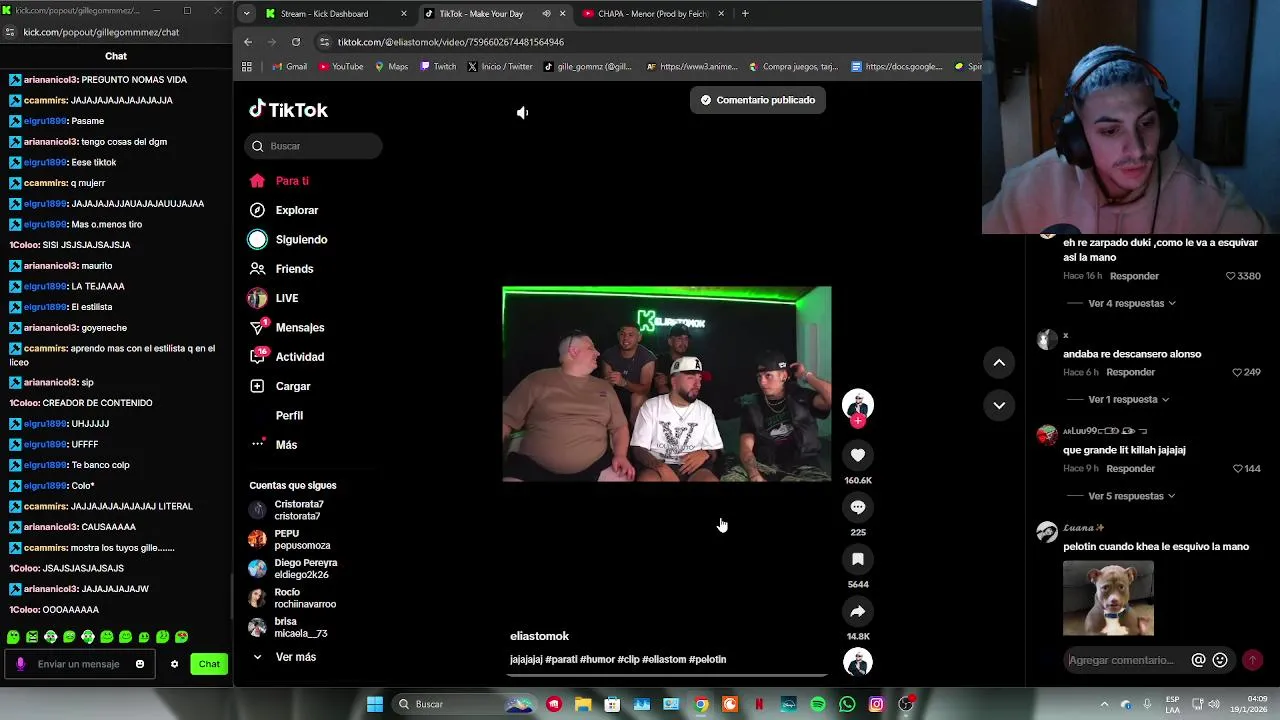Click the green Chat send button
Image resolution: width=1280 pixels, height=720 pixels.
(x=209, y=664)
